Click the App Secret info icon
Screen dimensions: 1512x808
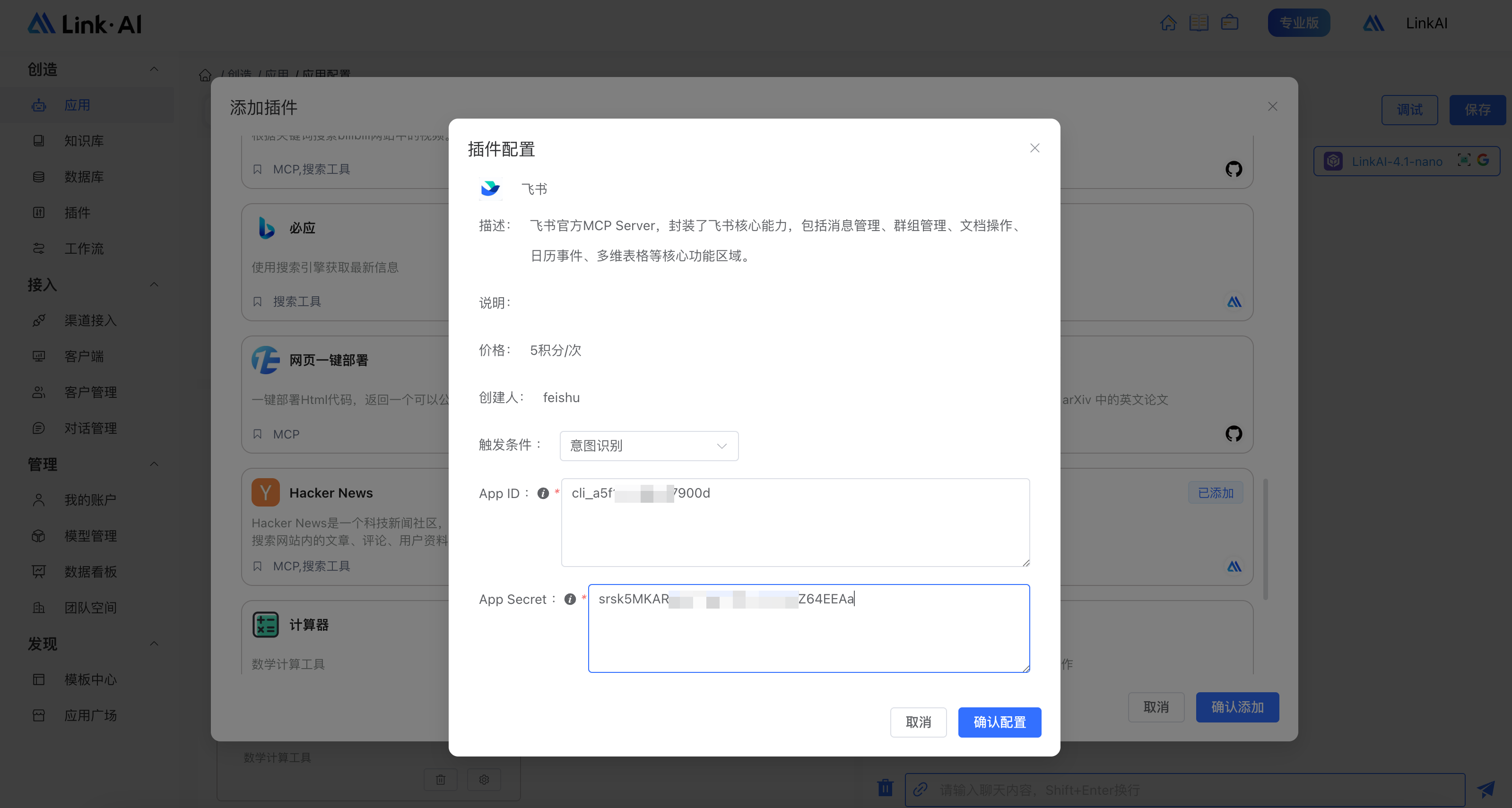[570, 599]
